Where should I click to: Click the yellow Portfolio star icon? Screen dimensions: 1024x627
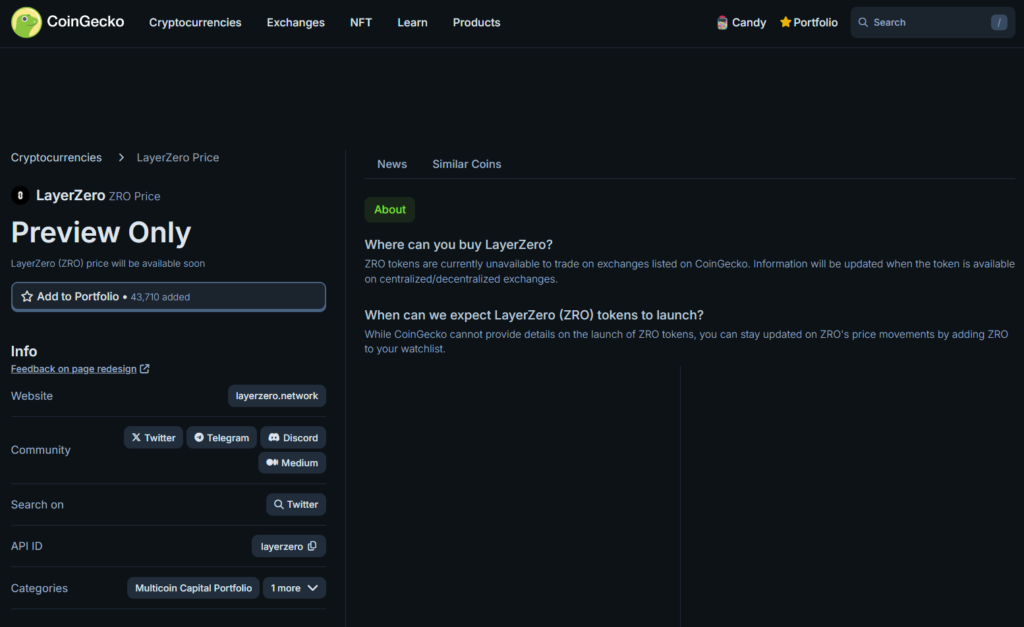point(785,22)
